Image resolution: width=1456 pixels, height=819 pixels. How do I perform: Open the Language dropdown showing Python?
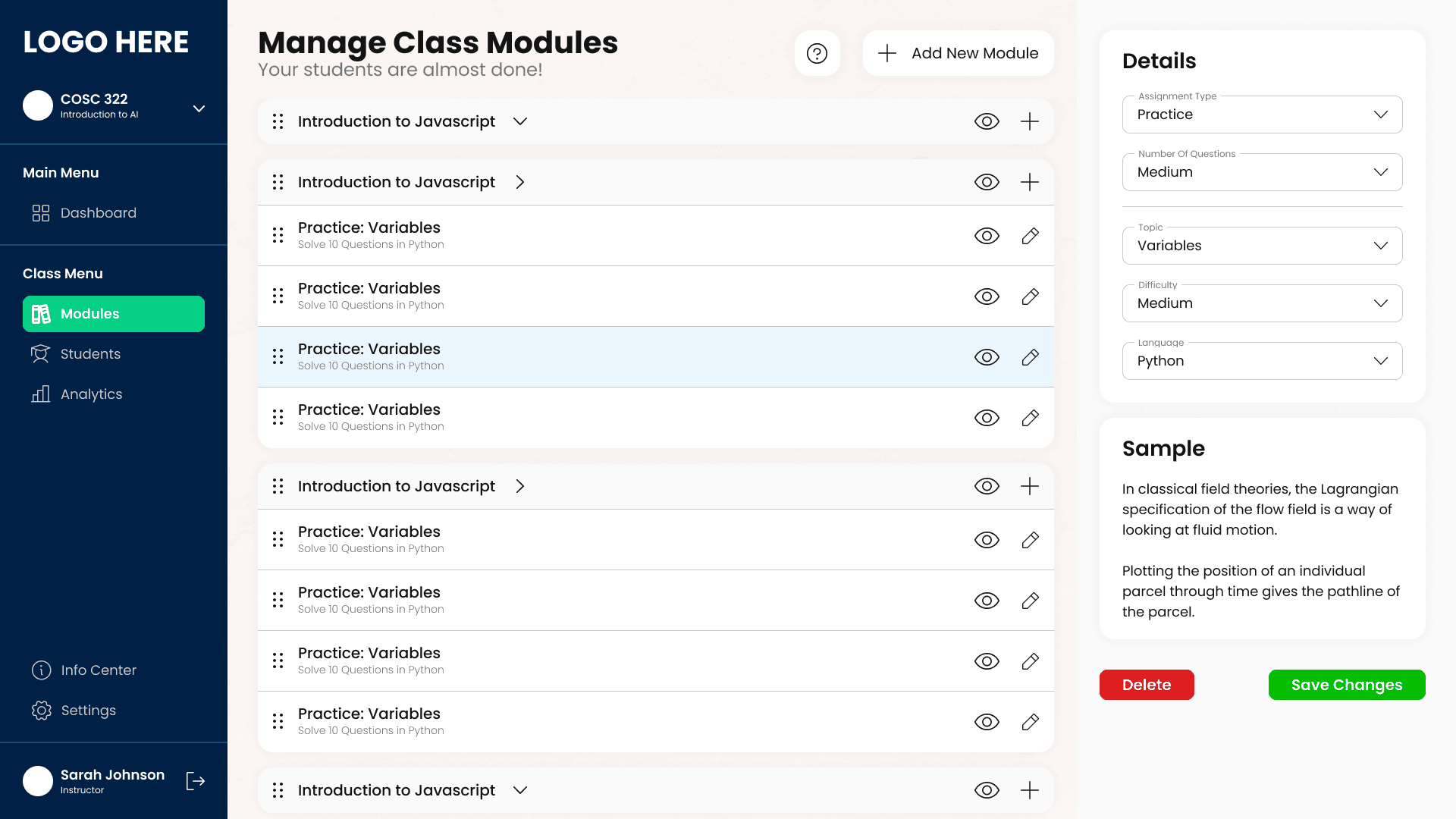coord(1262,361)
